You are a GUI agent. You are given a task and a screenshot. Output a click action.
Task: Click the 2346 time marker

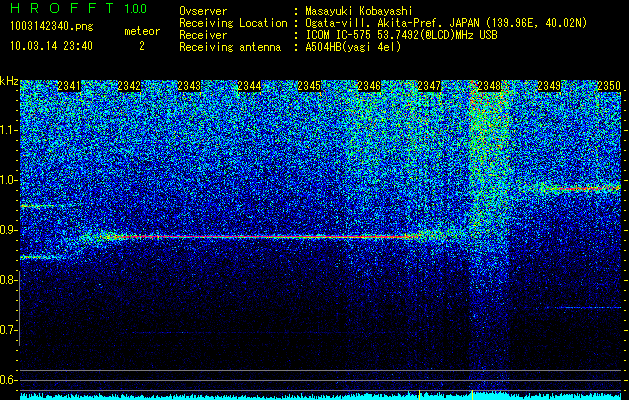tap(369, 86)
